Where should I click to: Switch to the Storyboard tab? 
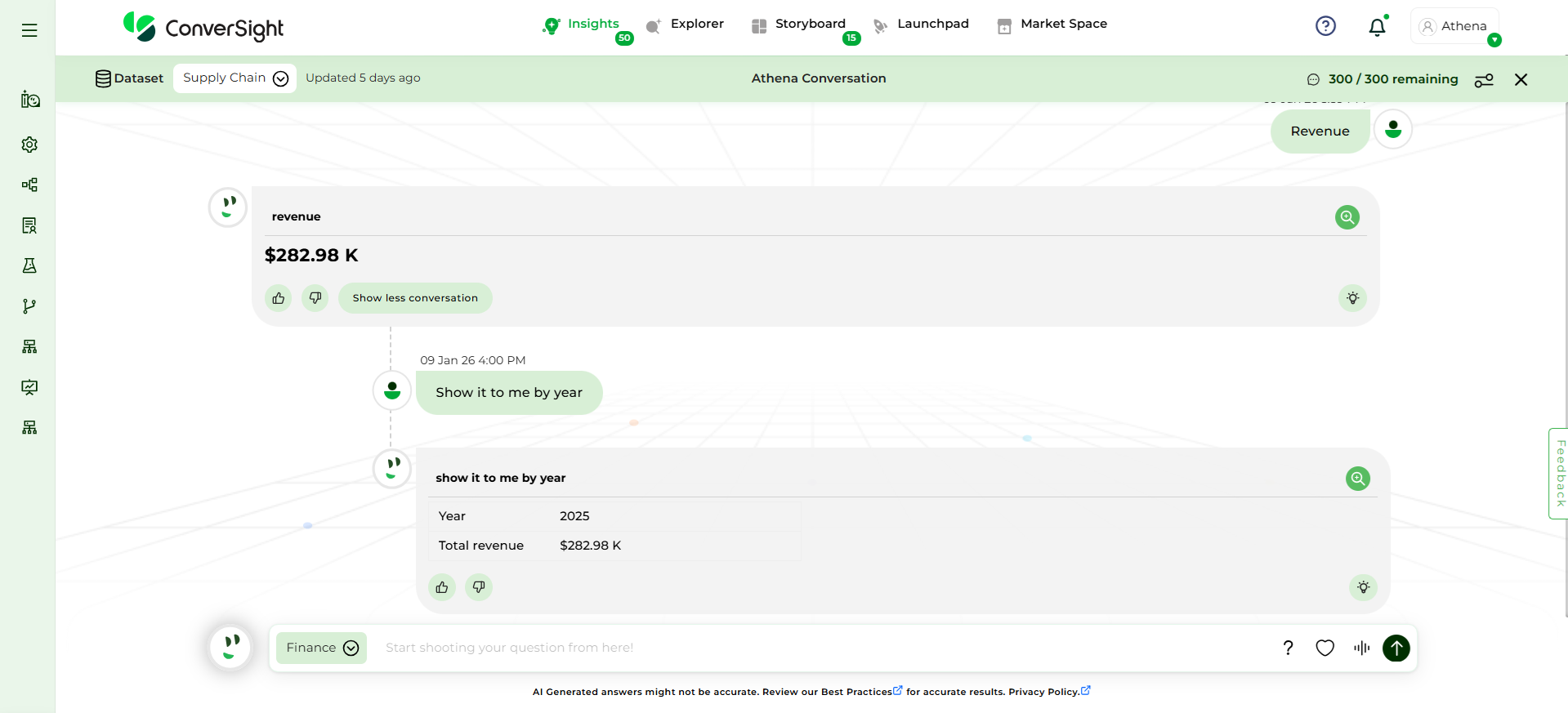(809, 25)
